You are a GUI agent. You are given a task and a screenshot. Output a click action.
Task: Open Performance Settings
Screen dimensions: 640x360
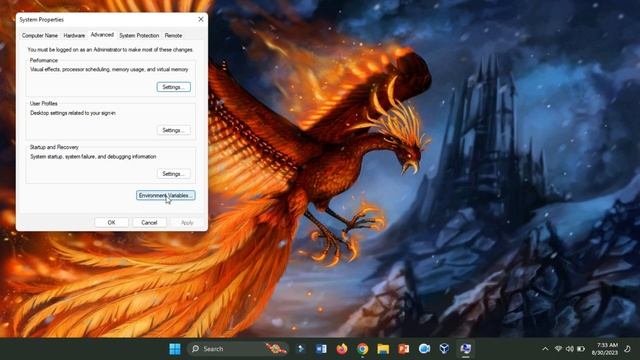173,87
